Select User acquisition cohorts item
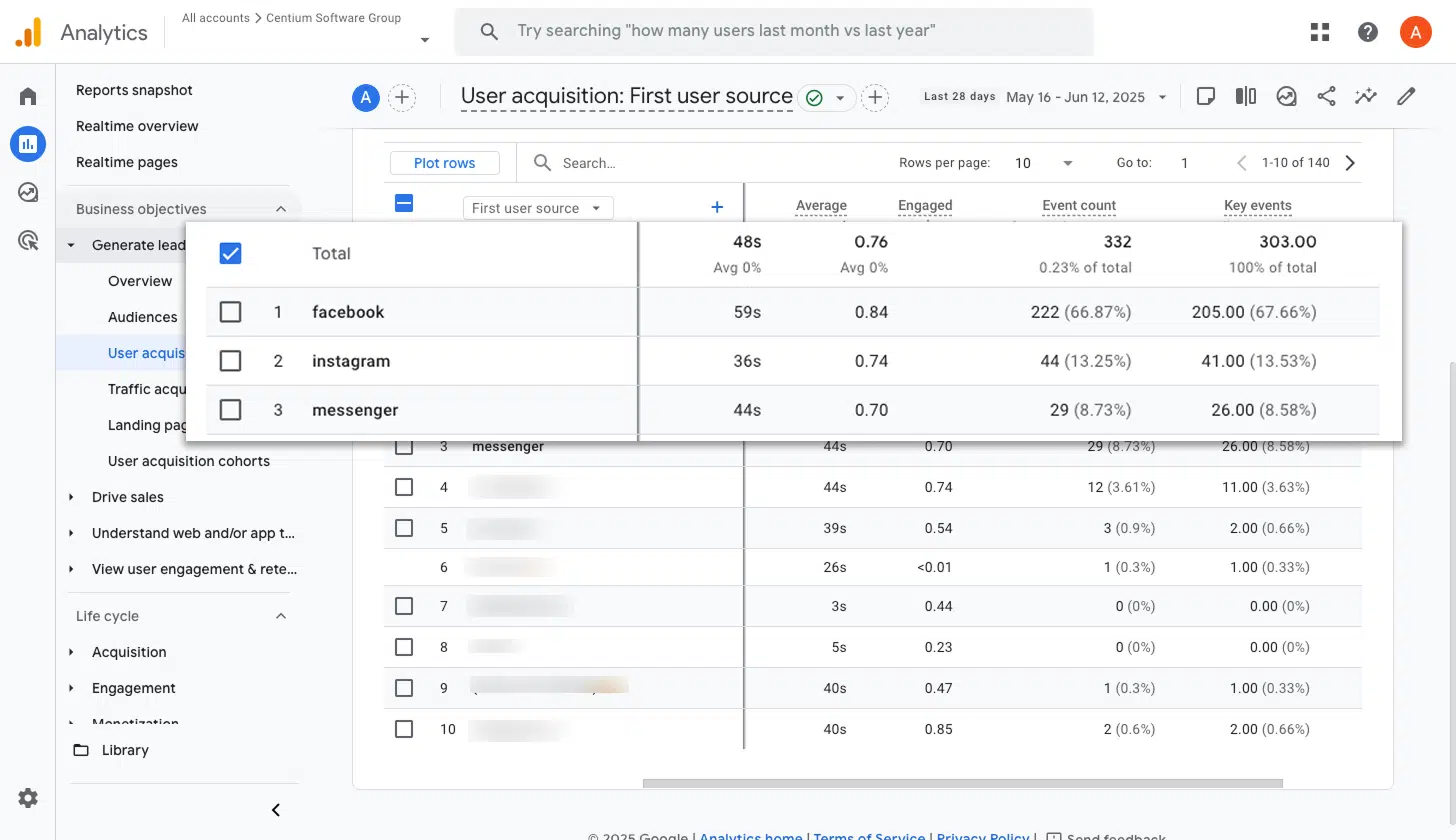 click(x=188, y=461)
